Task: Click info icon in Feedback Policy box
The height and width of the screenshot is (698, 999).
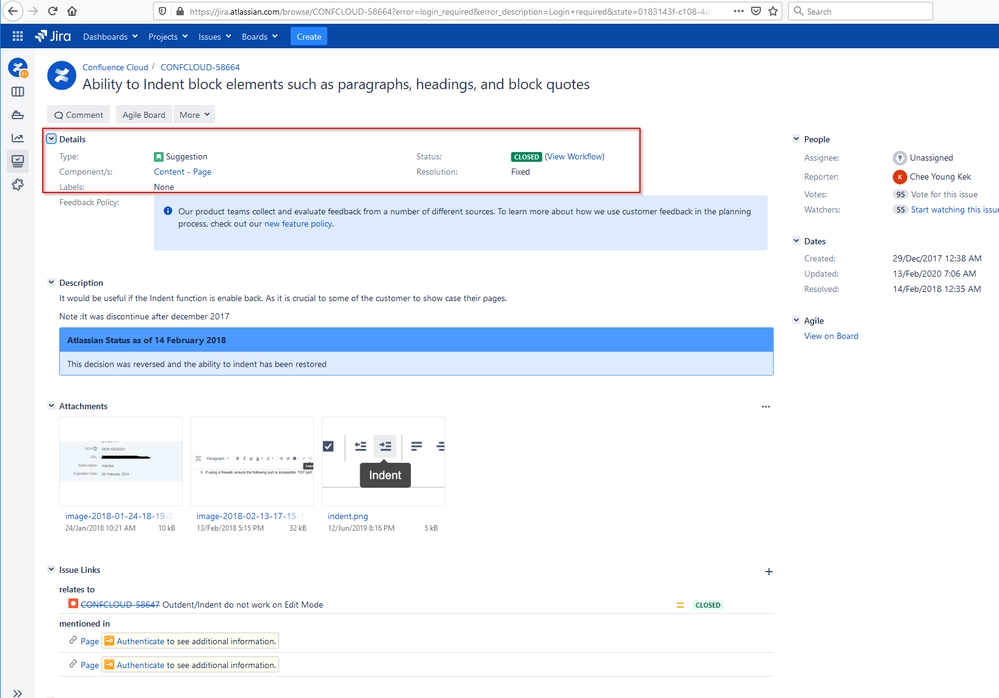Action: click(168, 211)
